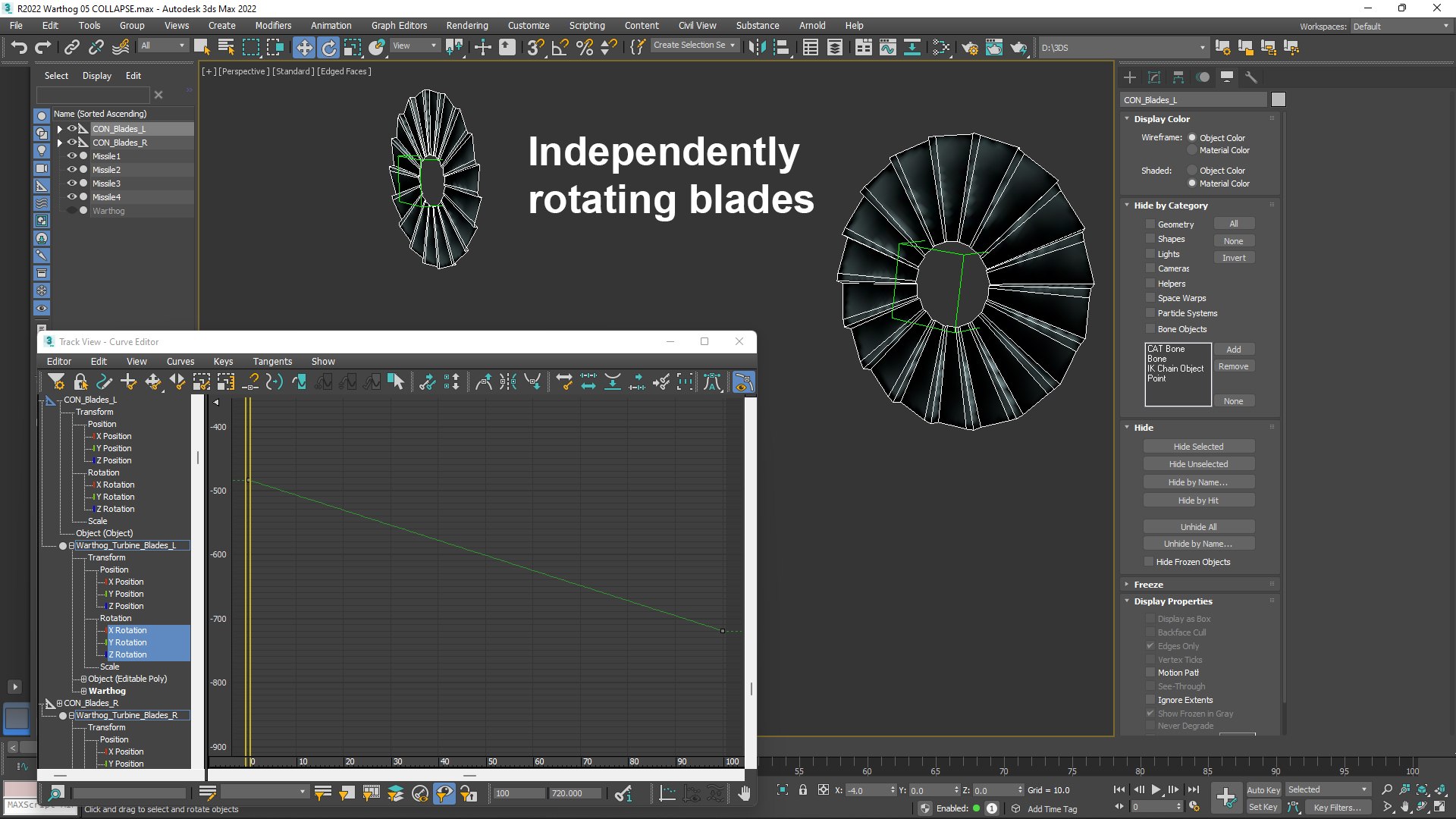Open the Utilities wrench panel tab
The image size is (1456, 819).
click(x=1251, y=77)
